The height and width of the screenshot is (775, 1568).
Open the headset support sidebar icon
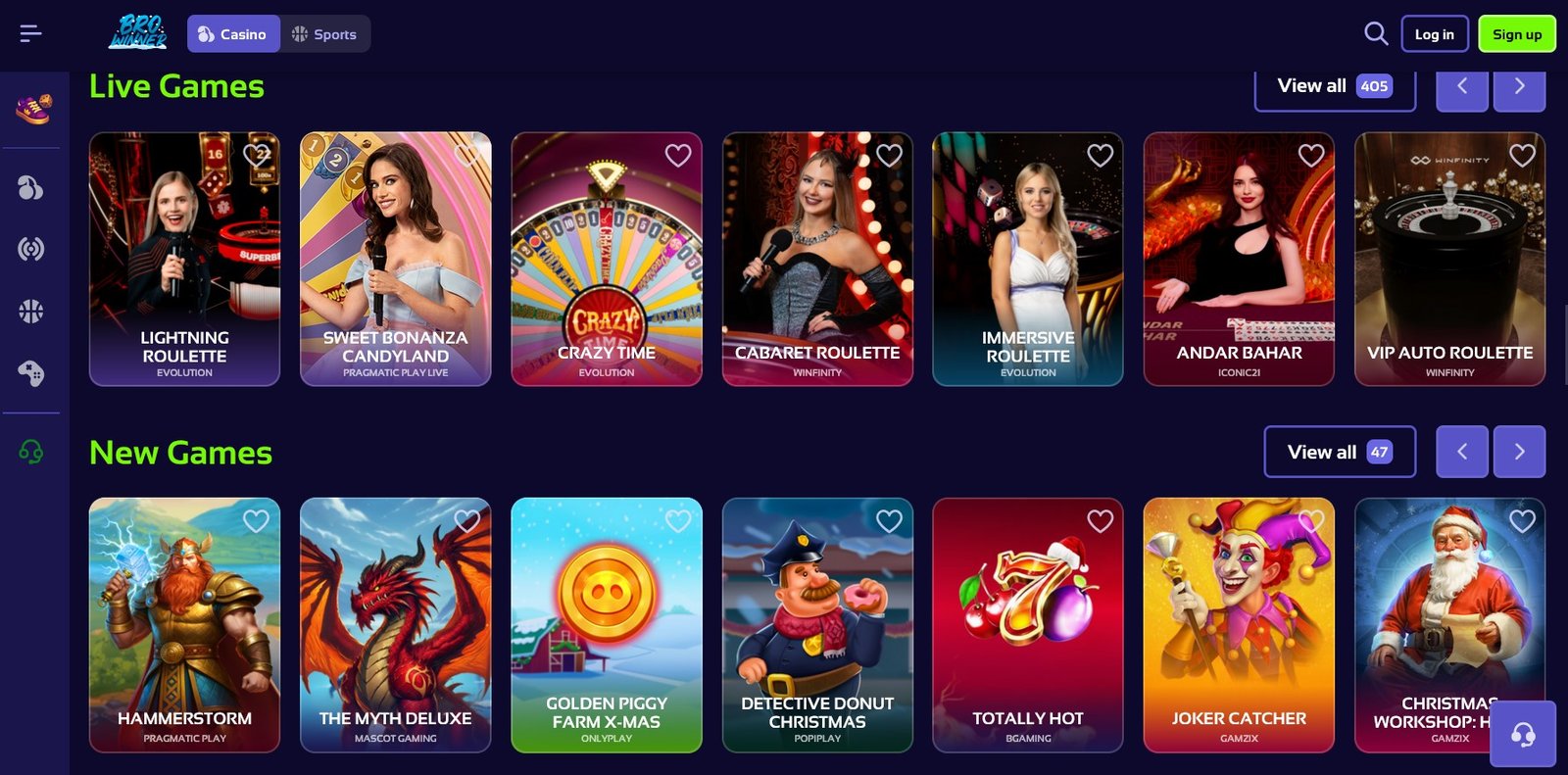point(31,452)
